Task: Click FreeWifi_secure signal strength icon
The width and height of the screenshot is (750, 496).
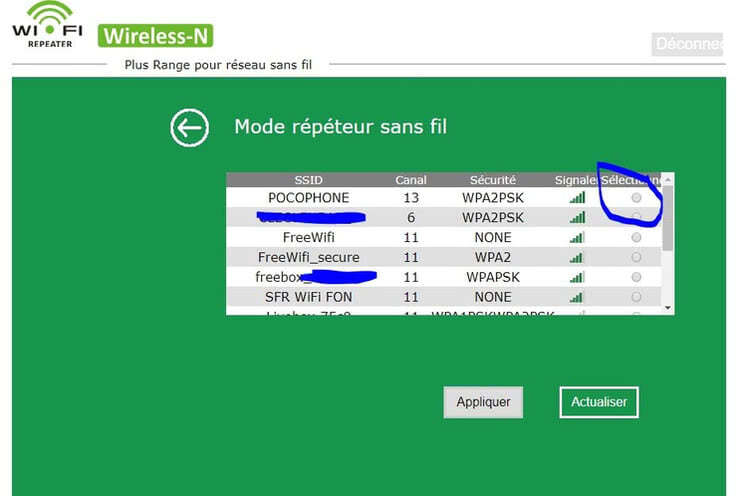Action: 577,258
